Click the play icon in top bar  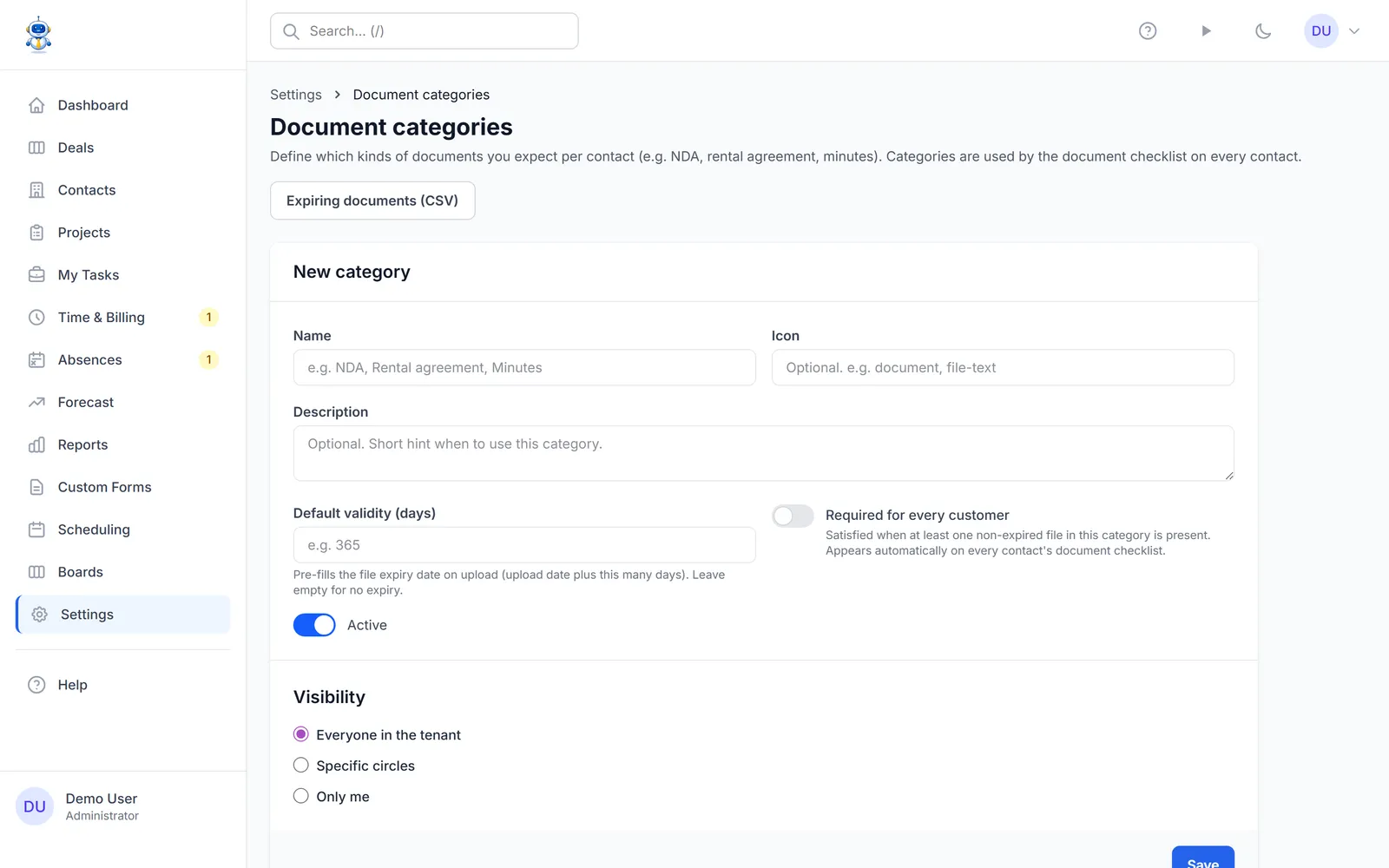point(1206,31)
